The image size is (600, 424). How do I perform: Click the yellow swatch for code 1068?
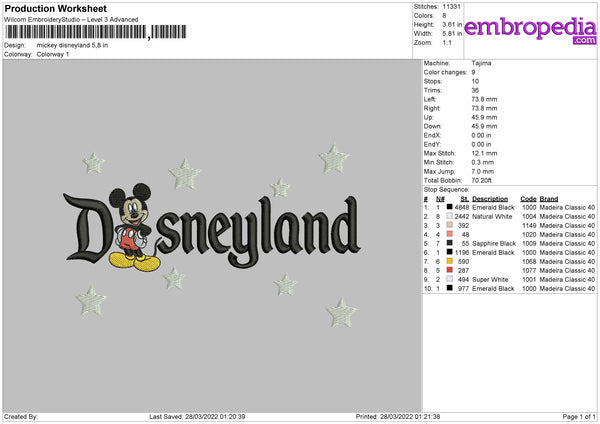(x=450, y=261)
